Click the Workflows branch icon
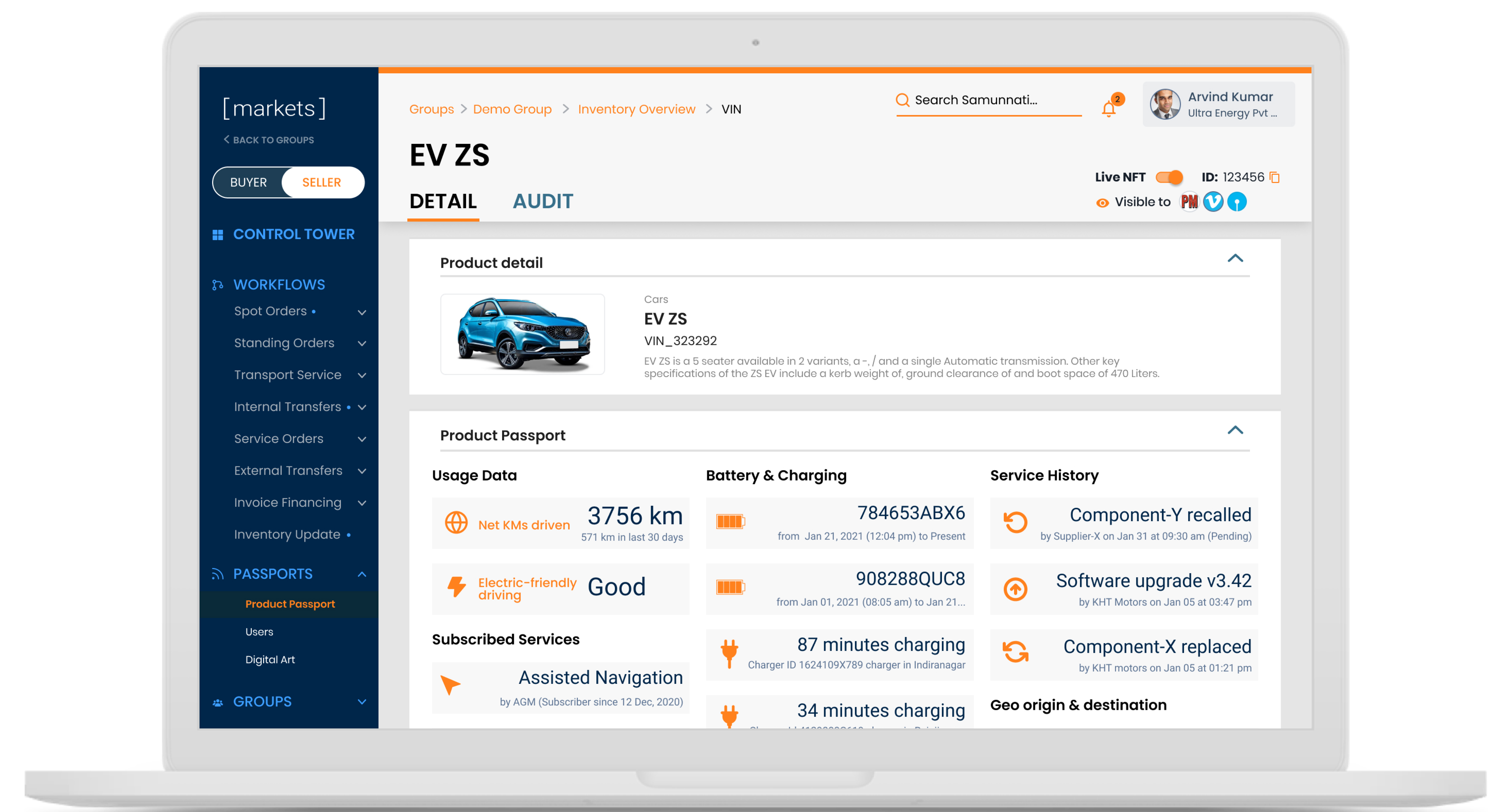Image resolution: width=1510 pixels, height=812 pixels. coord(217,285)
